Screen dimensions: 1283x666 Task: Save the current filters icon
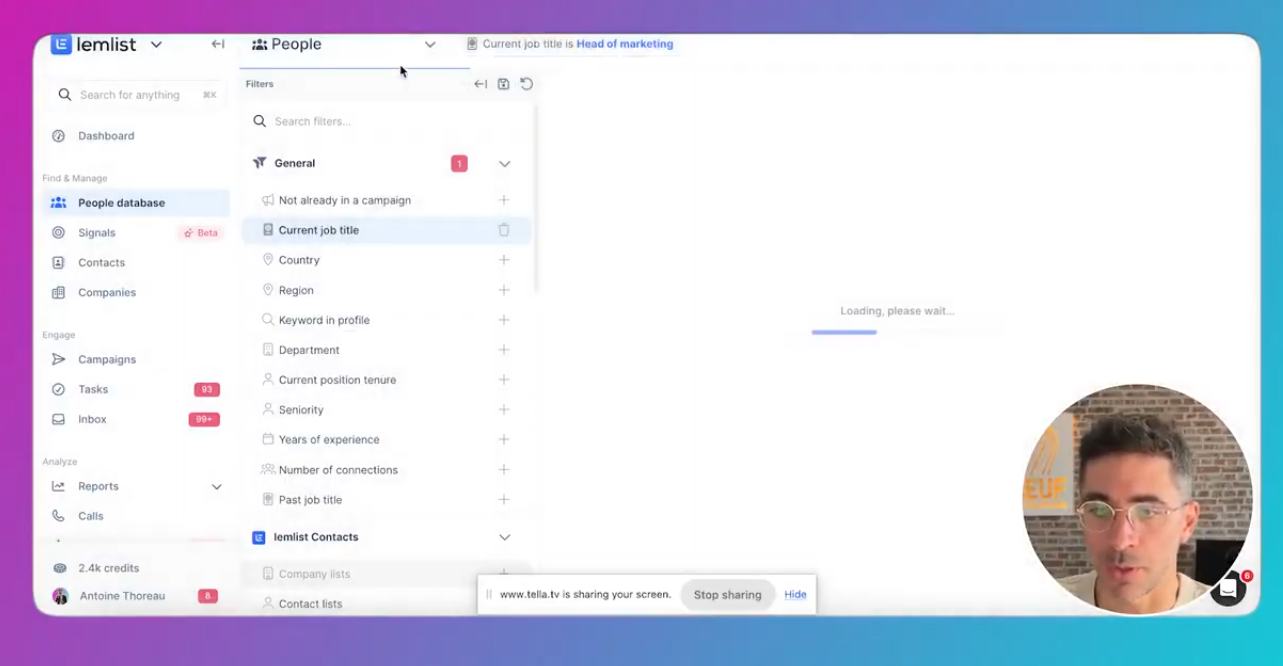[503, 84]
